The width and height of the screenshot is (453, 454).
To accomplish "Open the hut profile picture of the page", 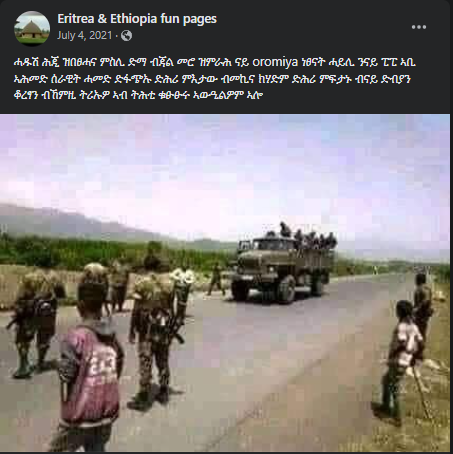I will click(x=32, y=28).
